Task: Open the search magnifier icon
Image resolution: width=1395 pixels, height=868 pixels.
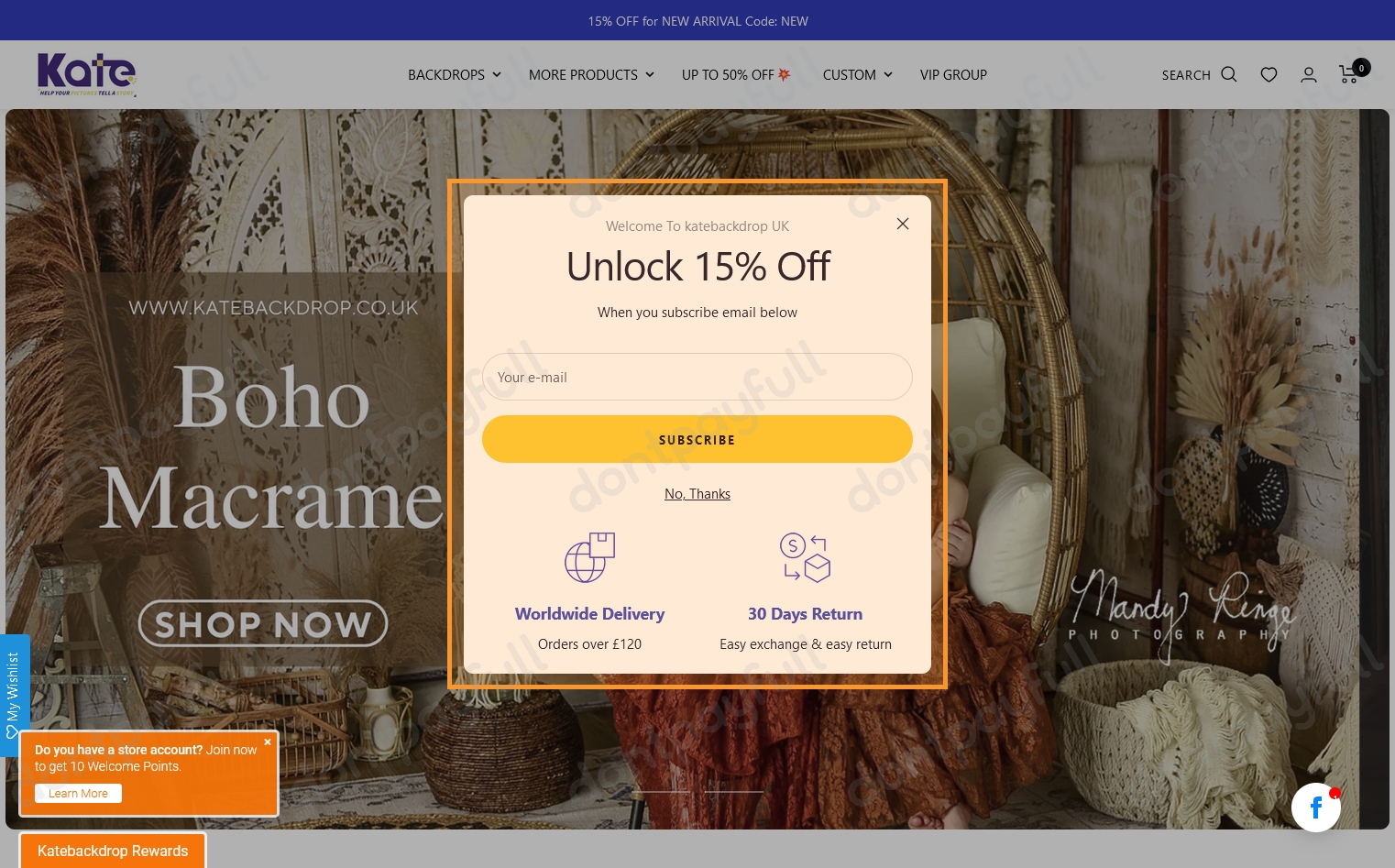Action: click(x=1229, y=74)
